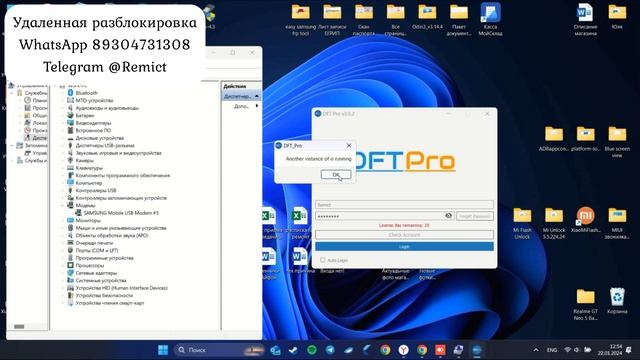Expand the Порты (COM и LPT) category
The image size is (640, 360).
click(63, 250)
